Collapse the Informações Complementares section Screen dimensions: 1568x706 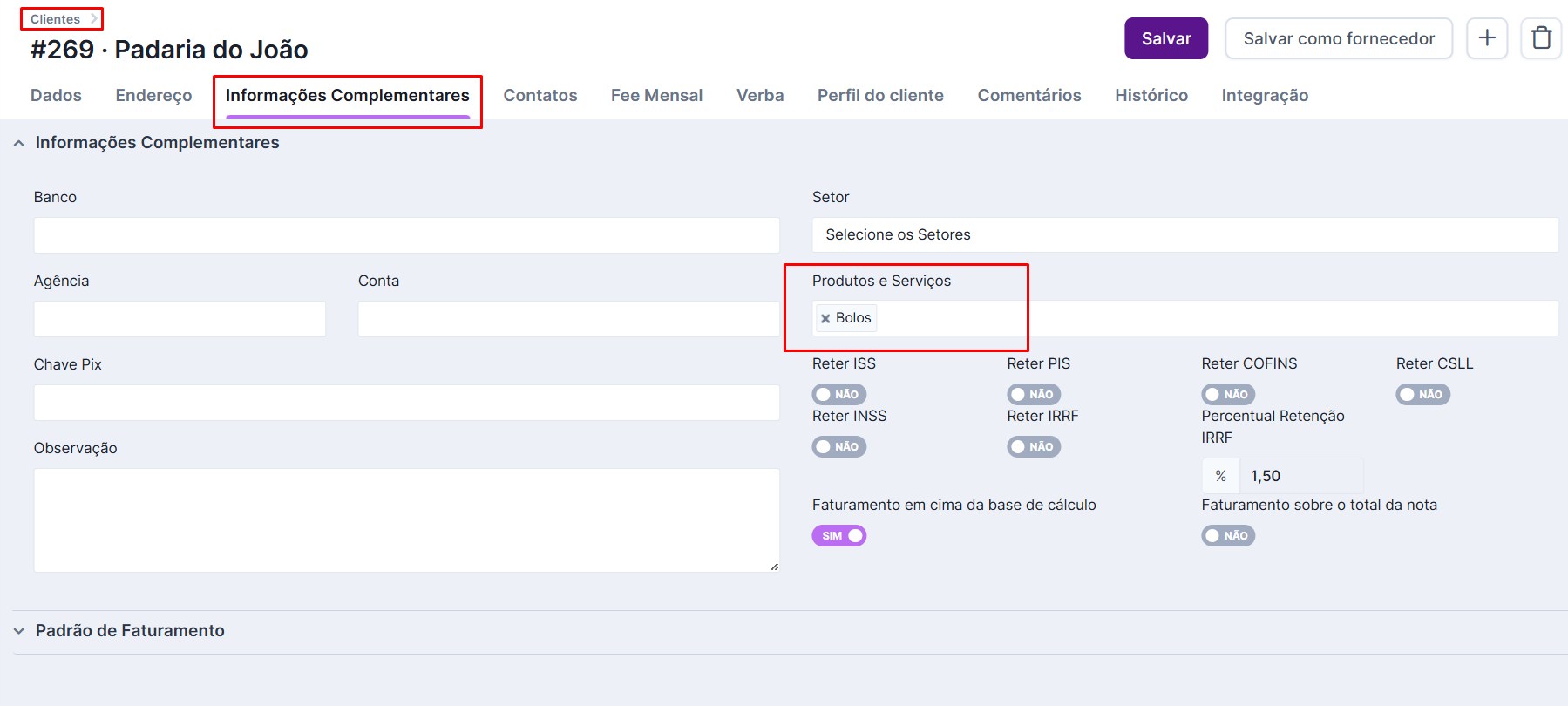click(x=19, y=143)
